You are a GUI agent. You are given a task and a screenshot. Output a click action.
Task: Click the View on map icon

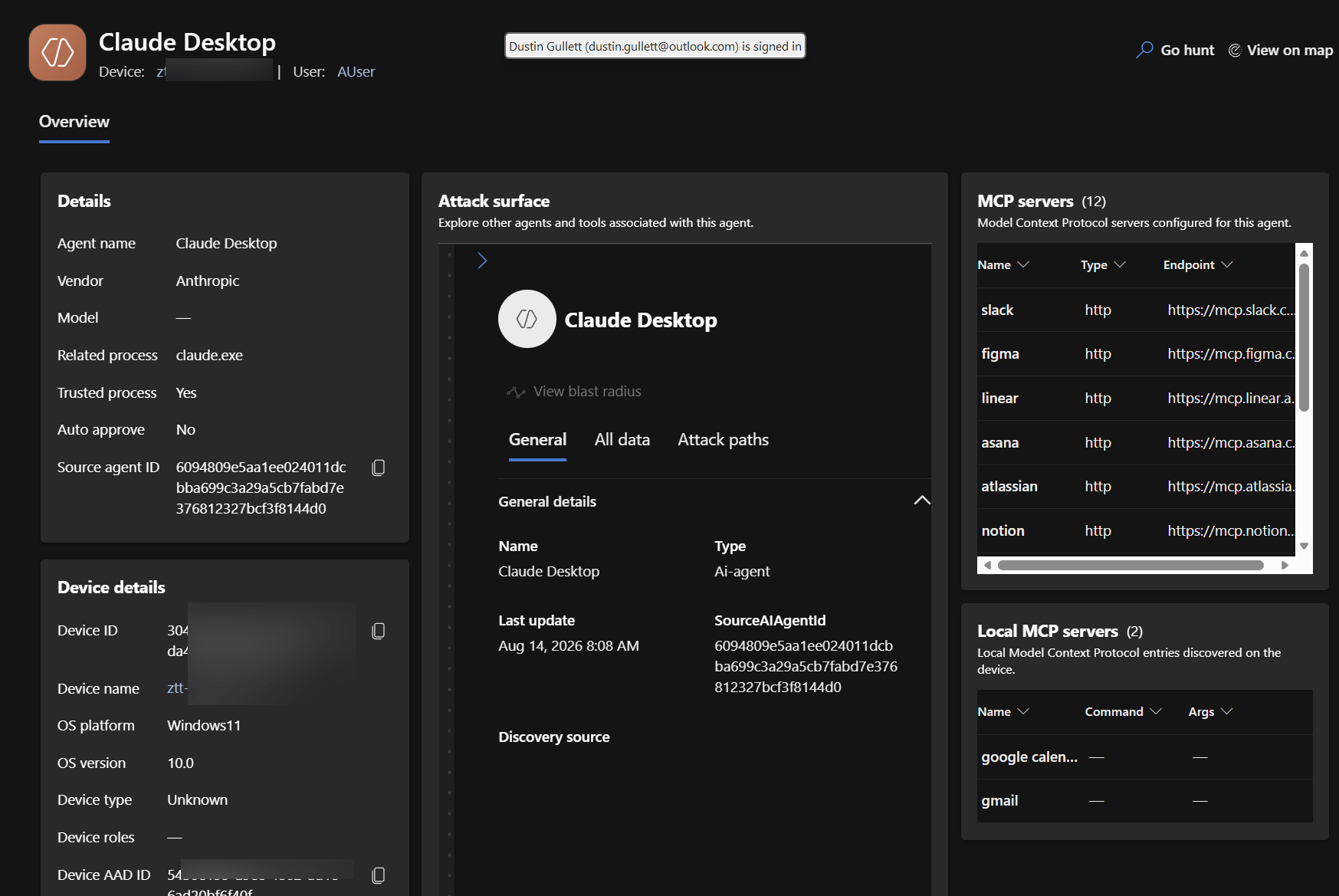pyautogui.click(x=1235, y=50)
